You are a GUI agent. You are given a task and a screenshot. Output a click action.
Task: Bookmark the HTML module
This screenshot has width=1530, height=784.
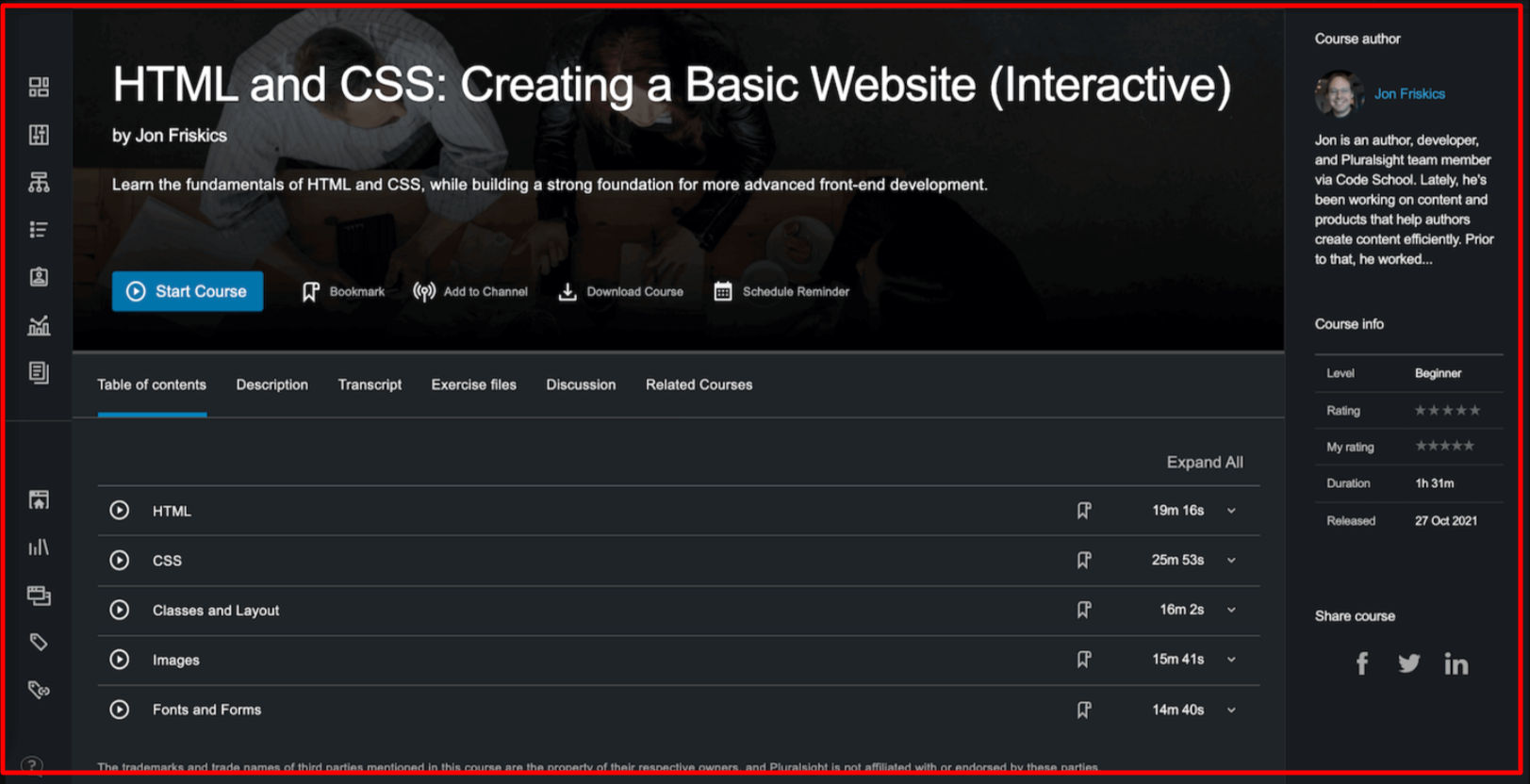pos(1084,511)
